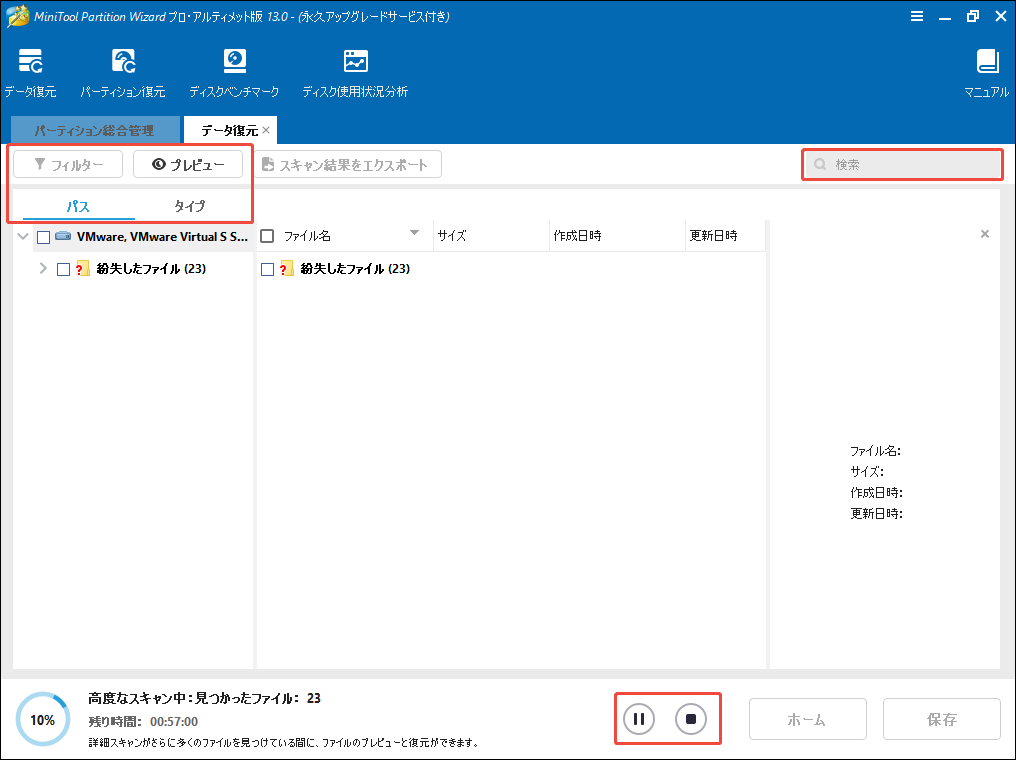Open the パーティション復元 (Partition Recovery) tool
1016x760 pixels.
click(122, 70)
